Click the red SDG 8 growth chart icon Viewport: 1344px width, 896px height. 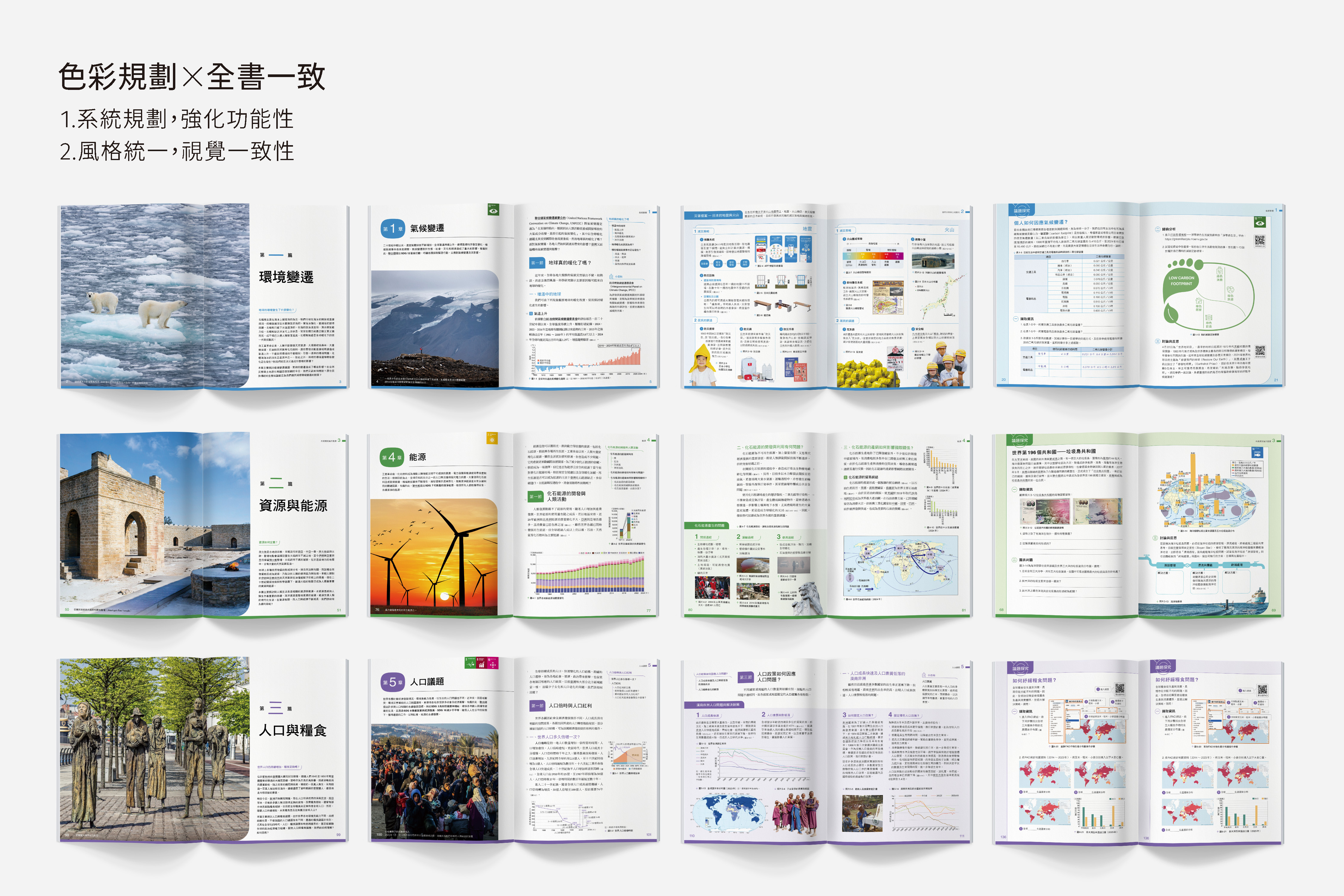click(482, 663)
